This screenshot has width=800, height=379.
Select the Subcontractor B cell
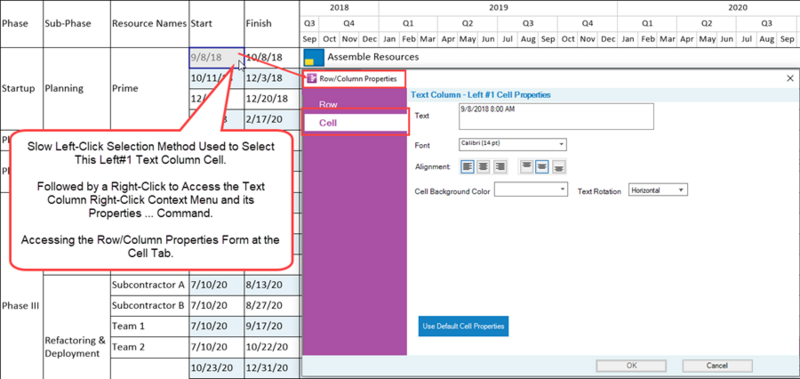tap(149, 306)
